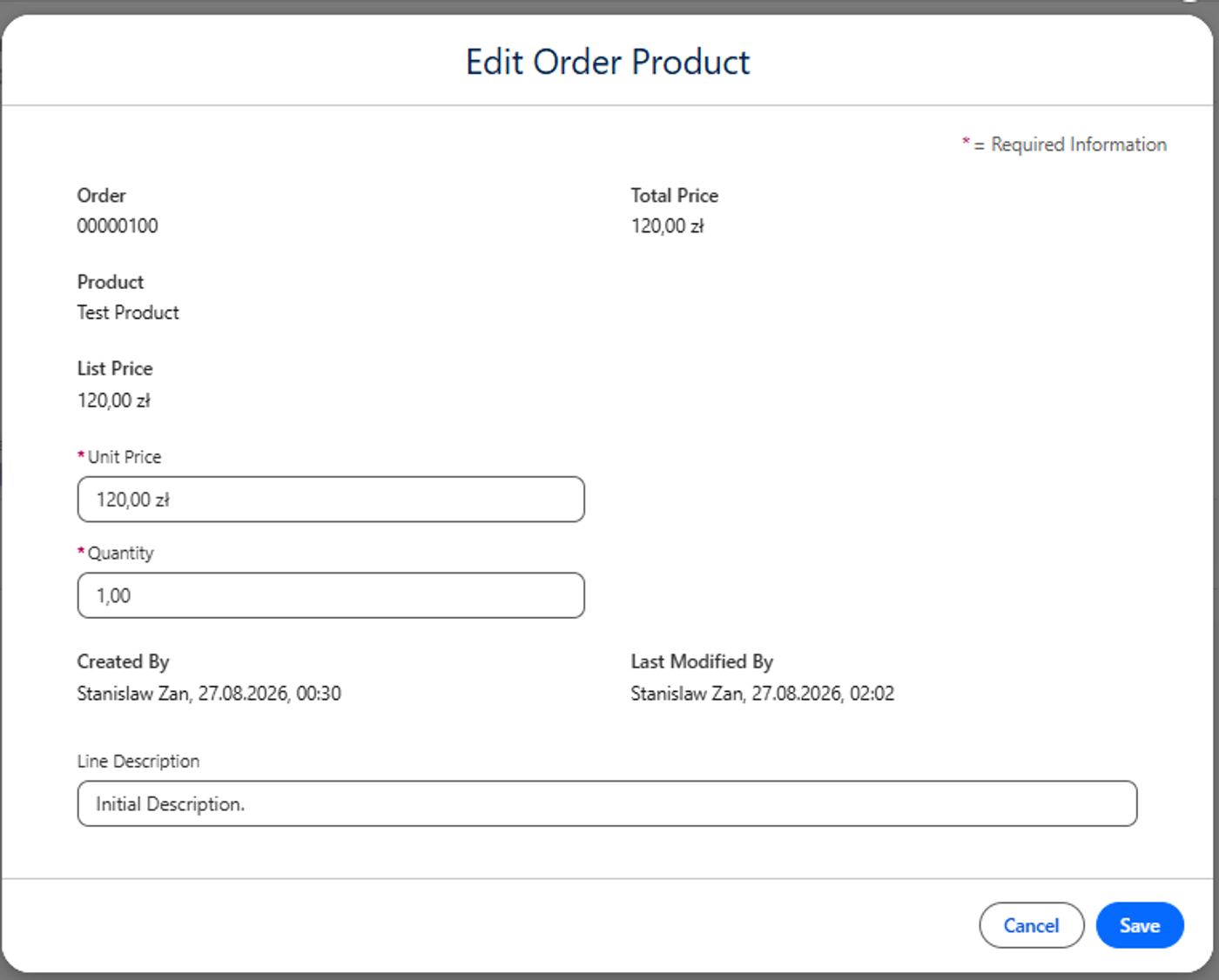
Task: Focus the Unit Price input field
Action: pyautogui.click(x=331, y=500)
